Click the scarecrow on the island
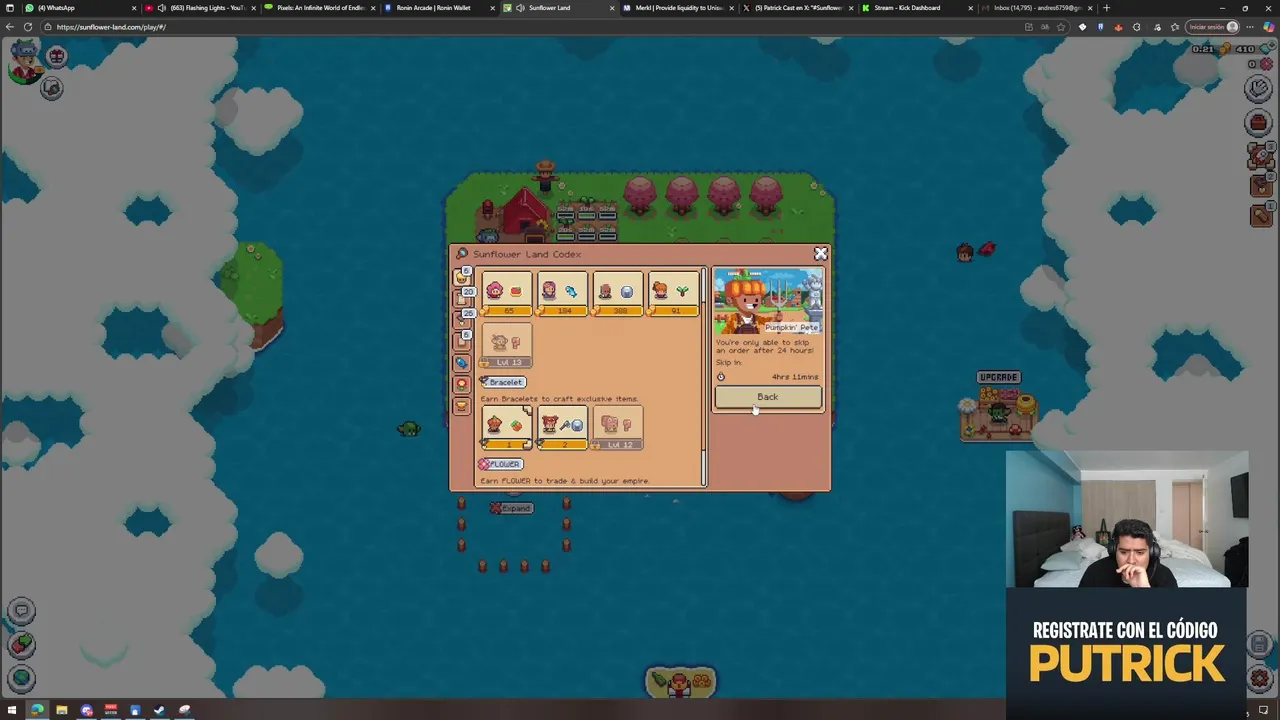 point(545,175)
